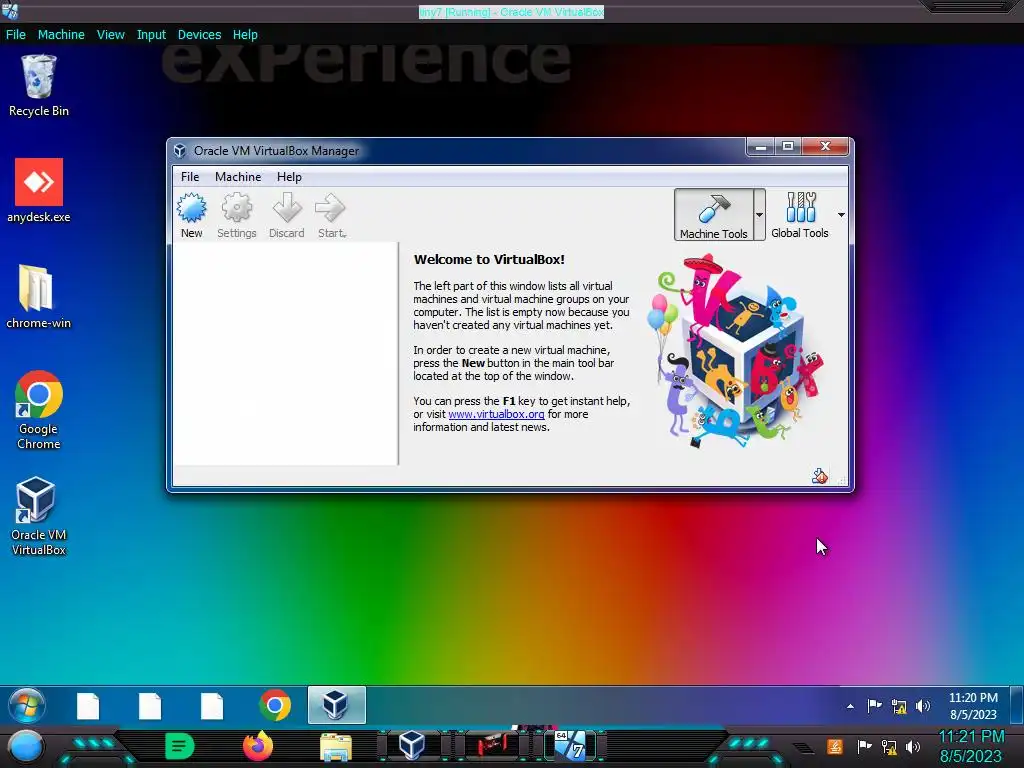Click the third blank file in guest taskbar
The width and height of the screenshot is (1024, 768).
coord(212,706)
